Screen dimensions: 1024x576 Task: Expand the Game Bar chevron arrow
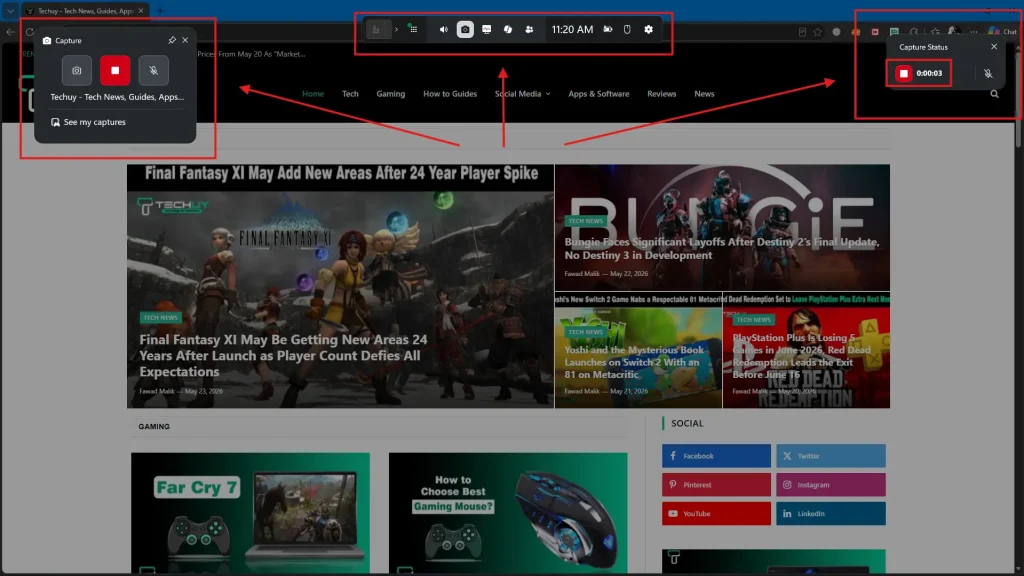tap(396, 29)
